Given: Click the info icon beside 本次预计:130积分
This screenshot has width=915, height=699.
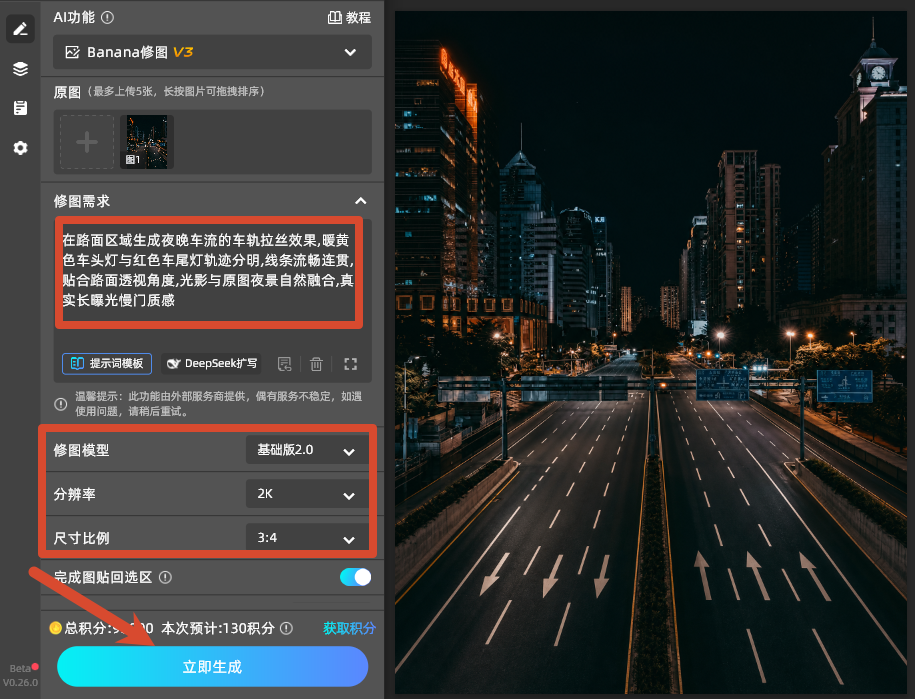Looking at the screenshot, I should 287,628.
